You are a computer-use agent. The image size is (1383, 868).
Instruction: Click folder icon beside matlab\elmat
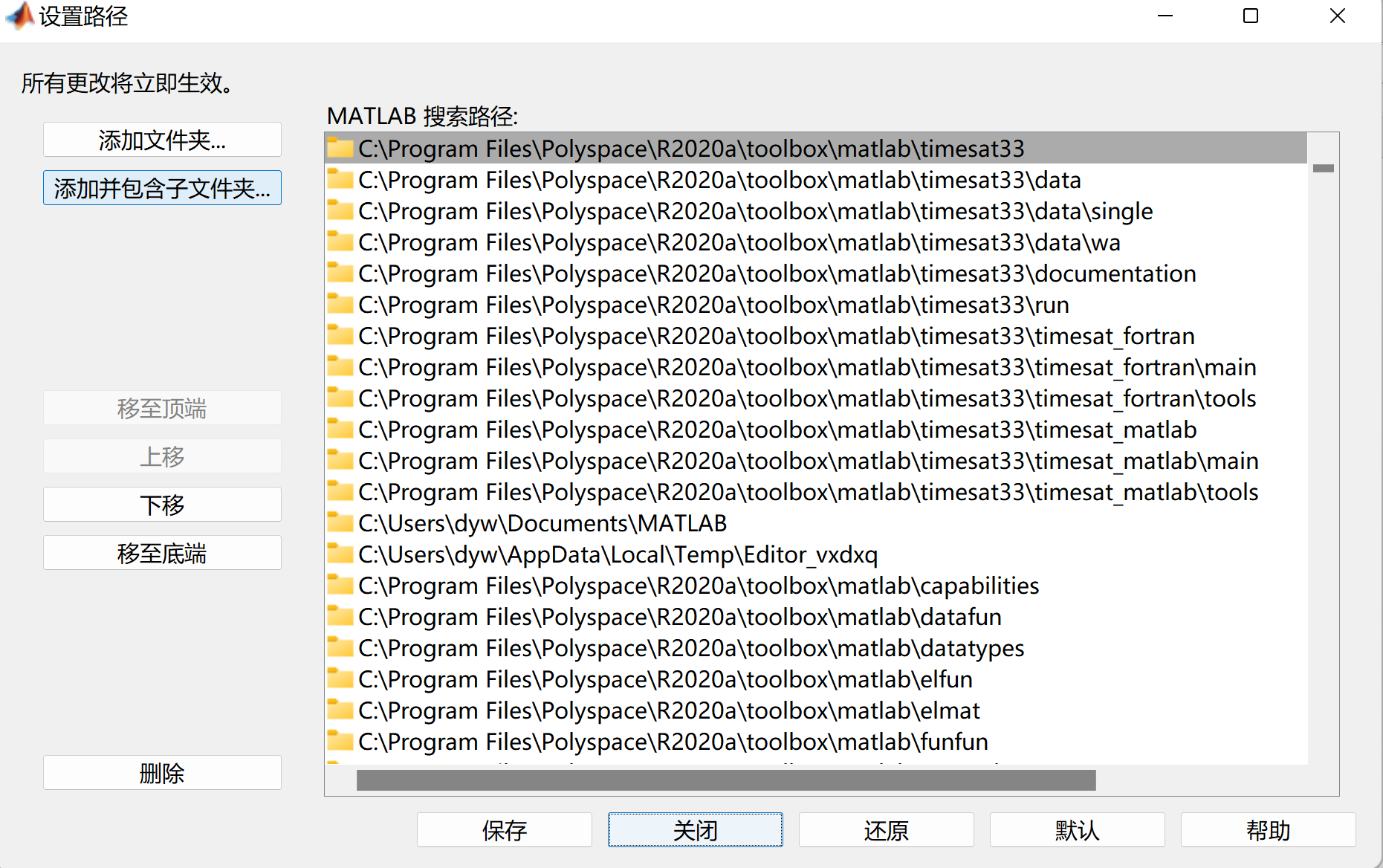[x=340, y=710]
